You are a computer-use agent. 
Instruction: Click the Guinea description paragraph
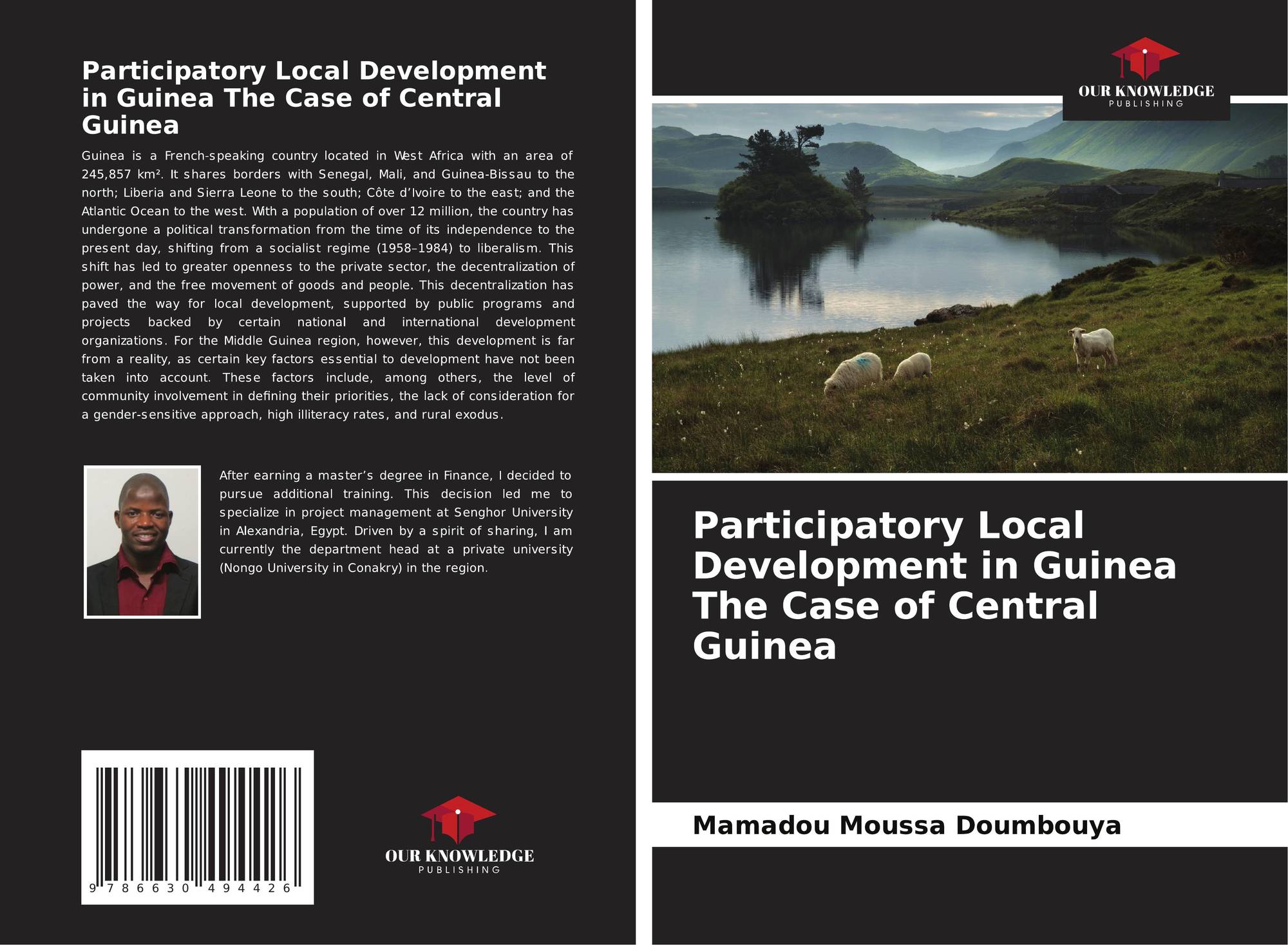pyautogui.click(x=328, y=285)
